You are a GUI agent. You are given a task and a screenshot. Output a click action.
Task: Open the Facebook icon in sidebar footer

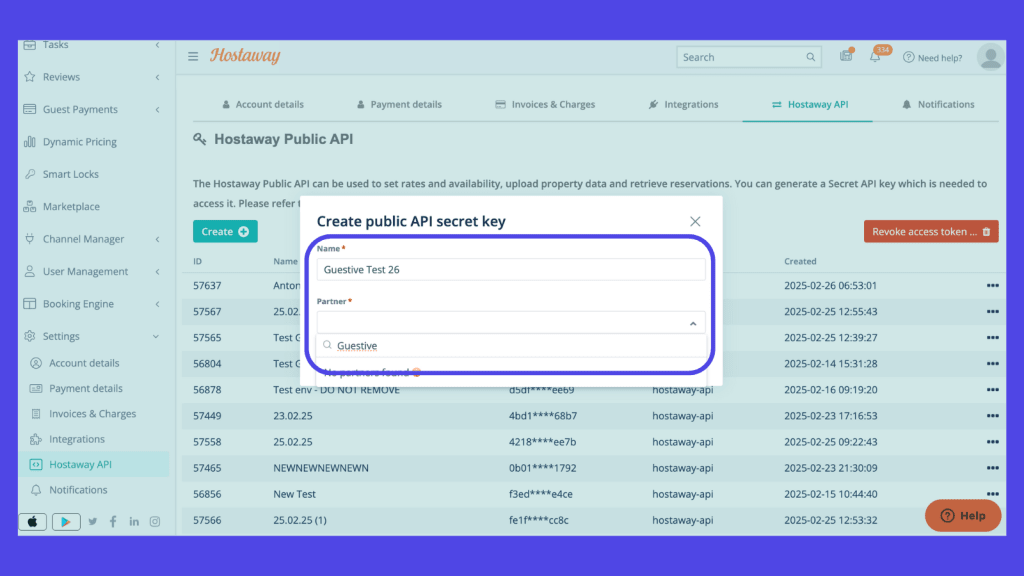(113, 522)
